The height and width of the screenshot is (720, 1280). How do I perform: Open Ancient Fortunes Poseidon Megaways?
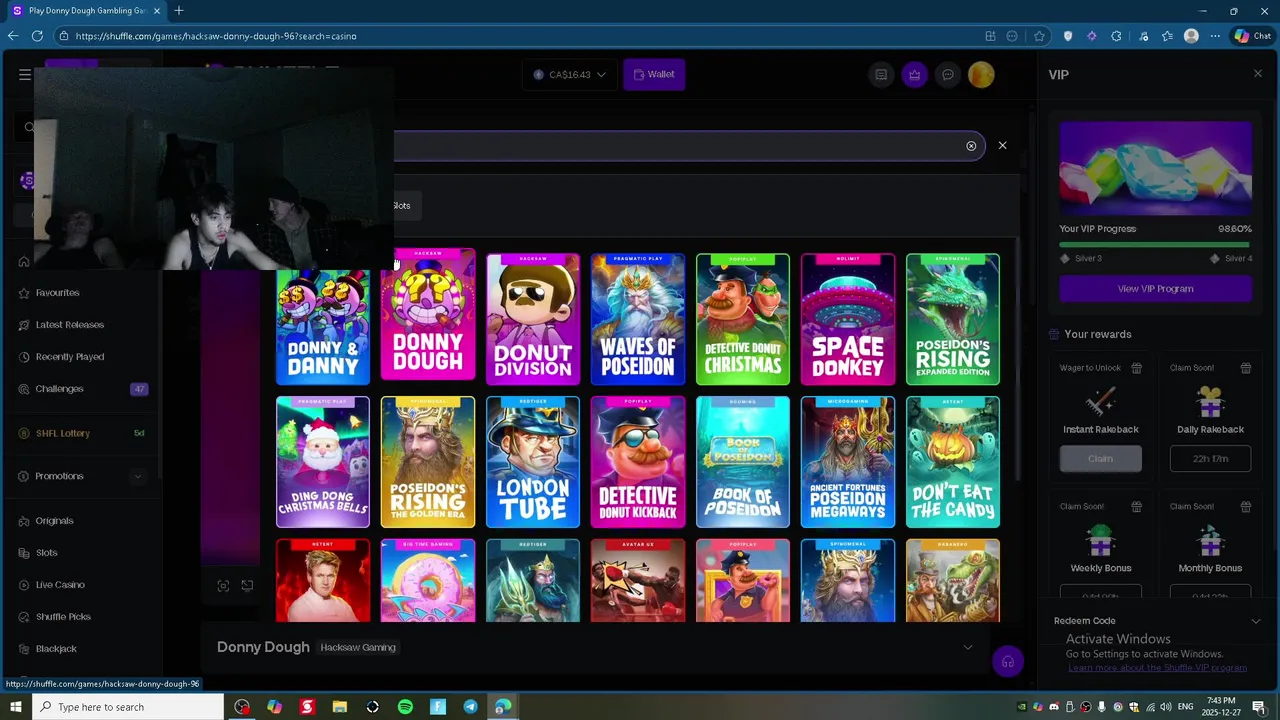pyautogui.click(x=848, y=462)
